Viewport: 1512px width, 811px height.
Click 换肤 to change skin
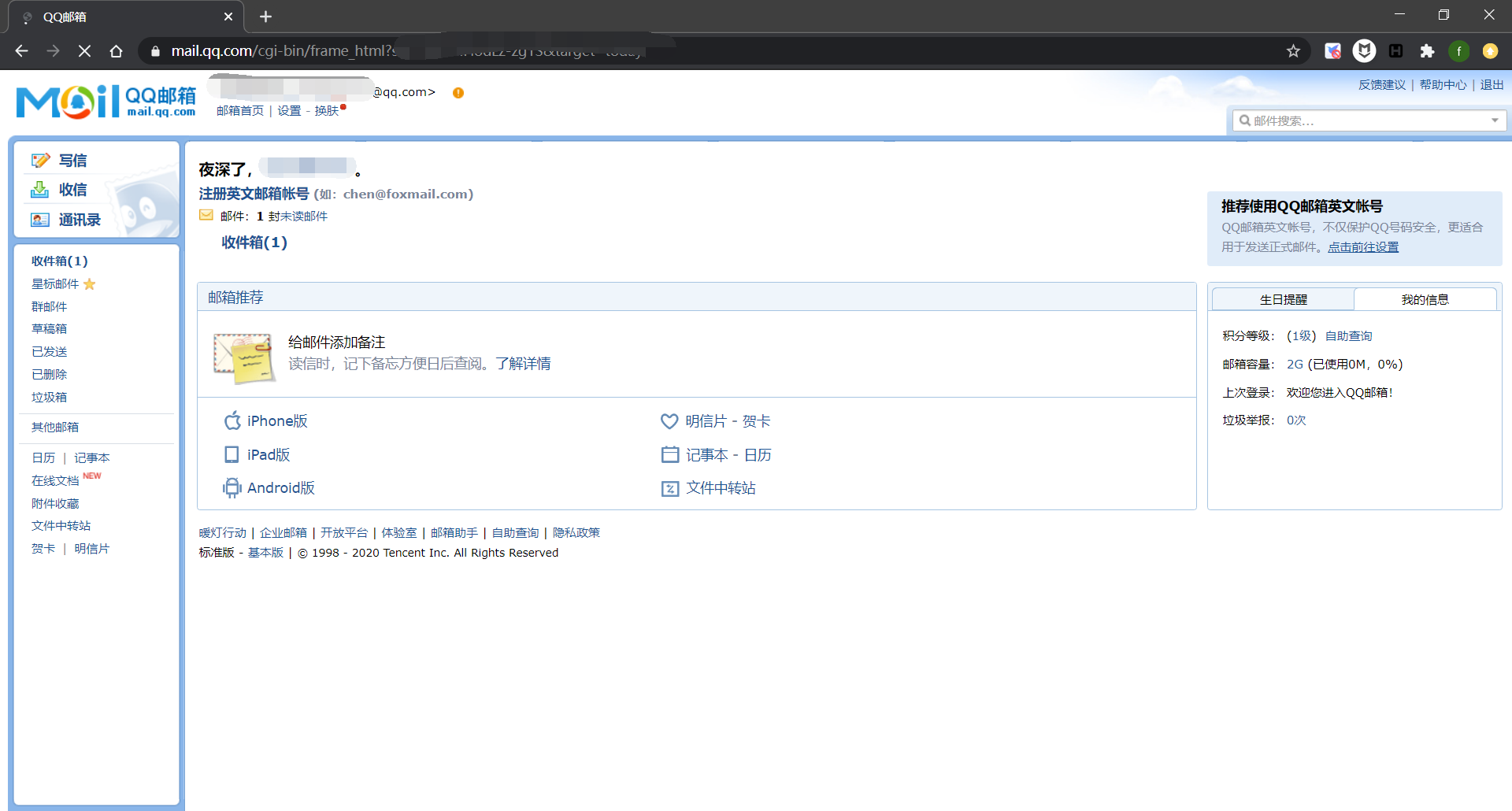327,111
